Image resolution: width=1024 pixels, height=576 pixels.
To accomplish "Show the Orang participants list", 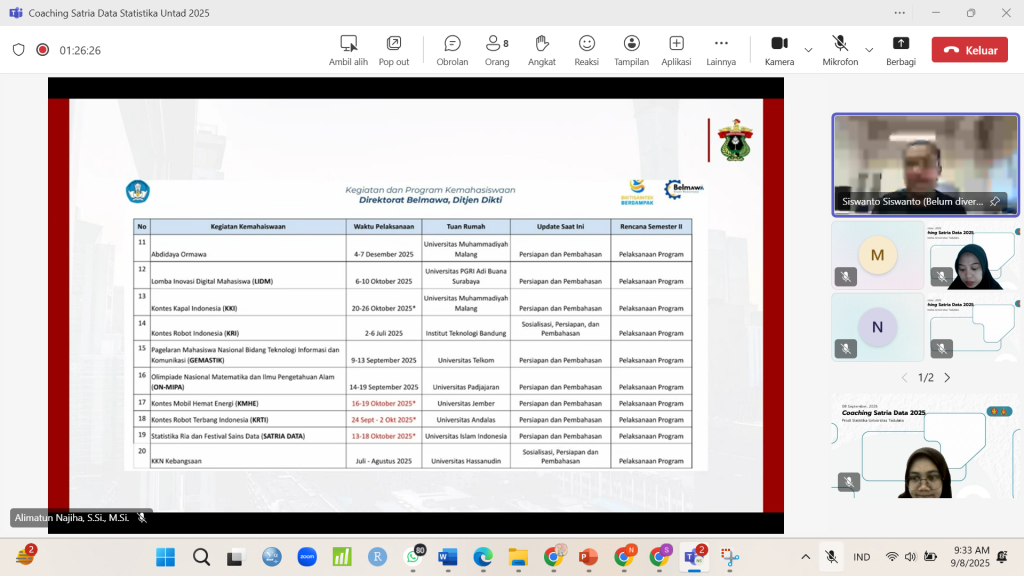I will click(x=496, y=49).
